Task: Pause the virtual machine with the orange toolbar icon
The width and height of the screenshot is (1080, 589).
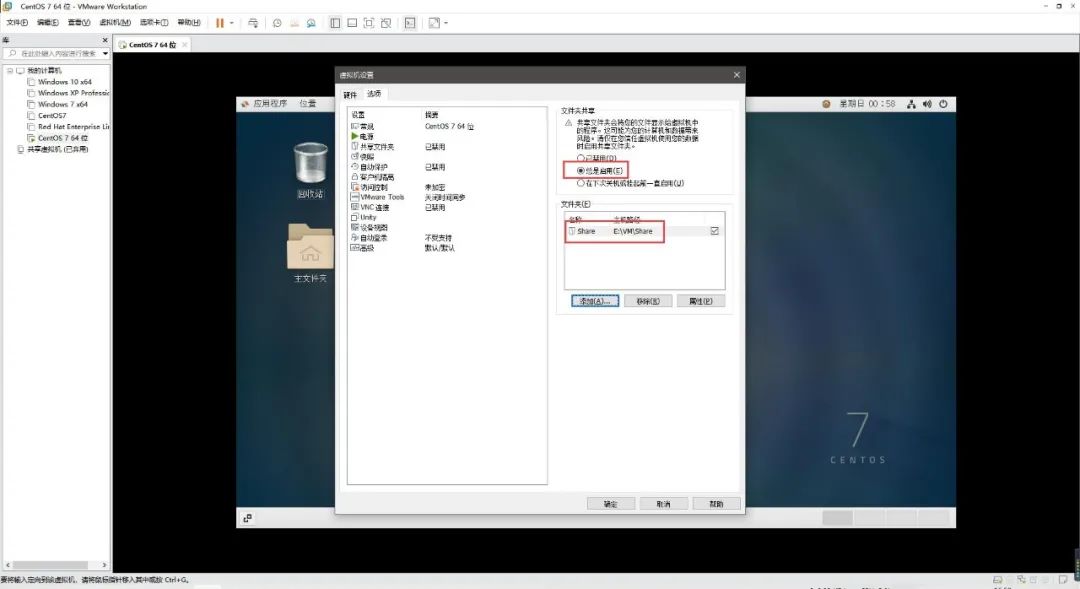Action: coord(220,23)
